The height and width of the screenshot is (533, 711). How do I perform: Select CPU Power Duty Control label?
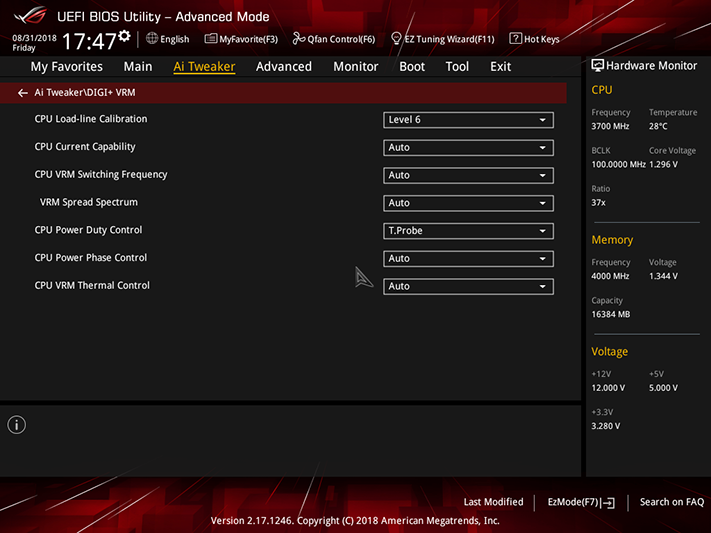pyautogui.click(x=88, y=230)
